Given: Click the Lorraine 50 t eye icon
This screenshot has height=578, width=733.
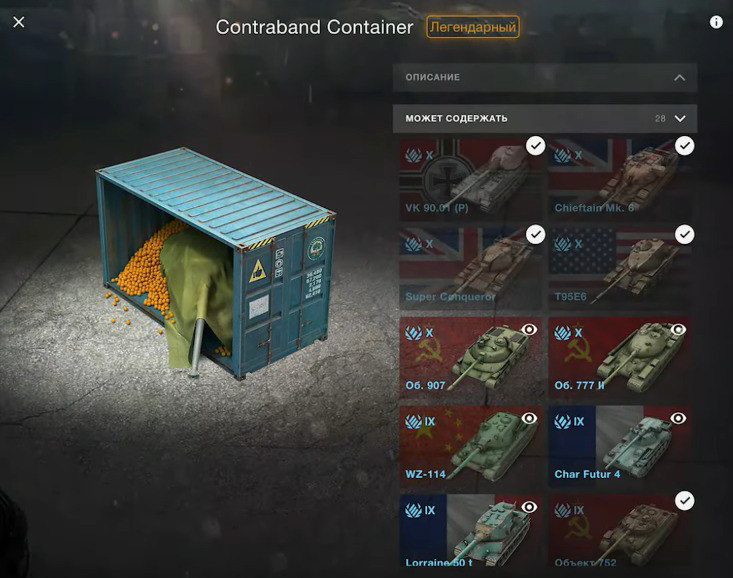Looking at the screenshot, I should 529,506.
